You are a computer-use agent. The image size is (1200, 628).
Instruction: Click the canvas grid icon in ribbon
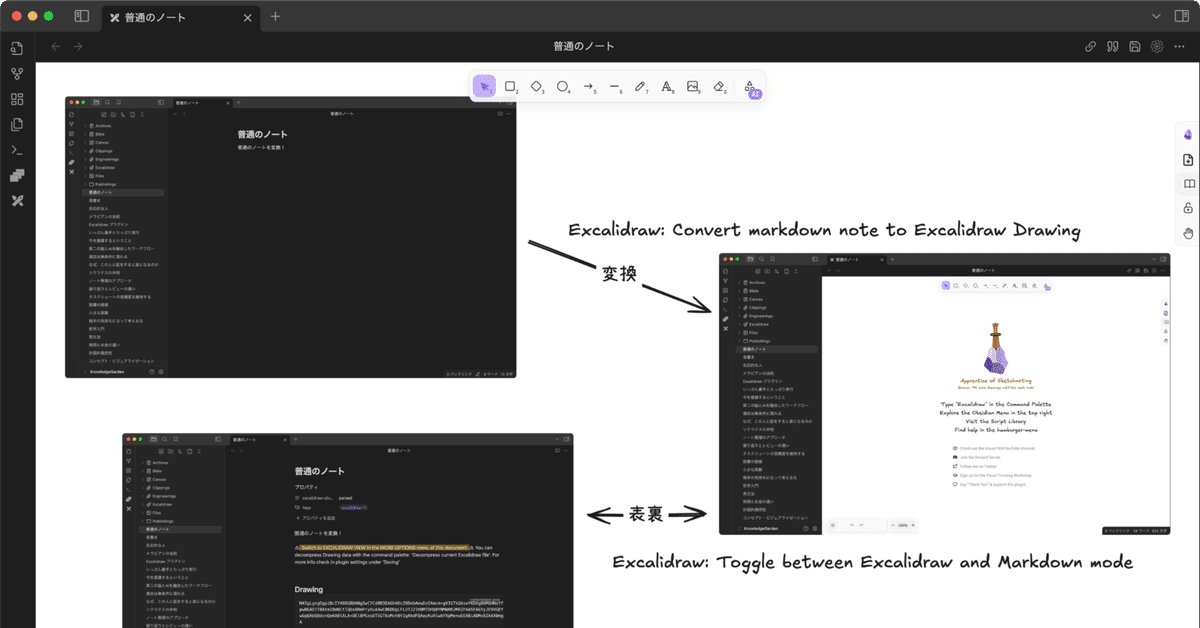pyautogui.click(x=17, y=99)
